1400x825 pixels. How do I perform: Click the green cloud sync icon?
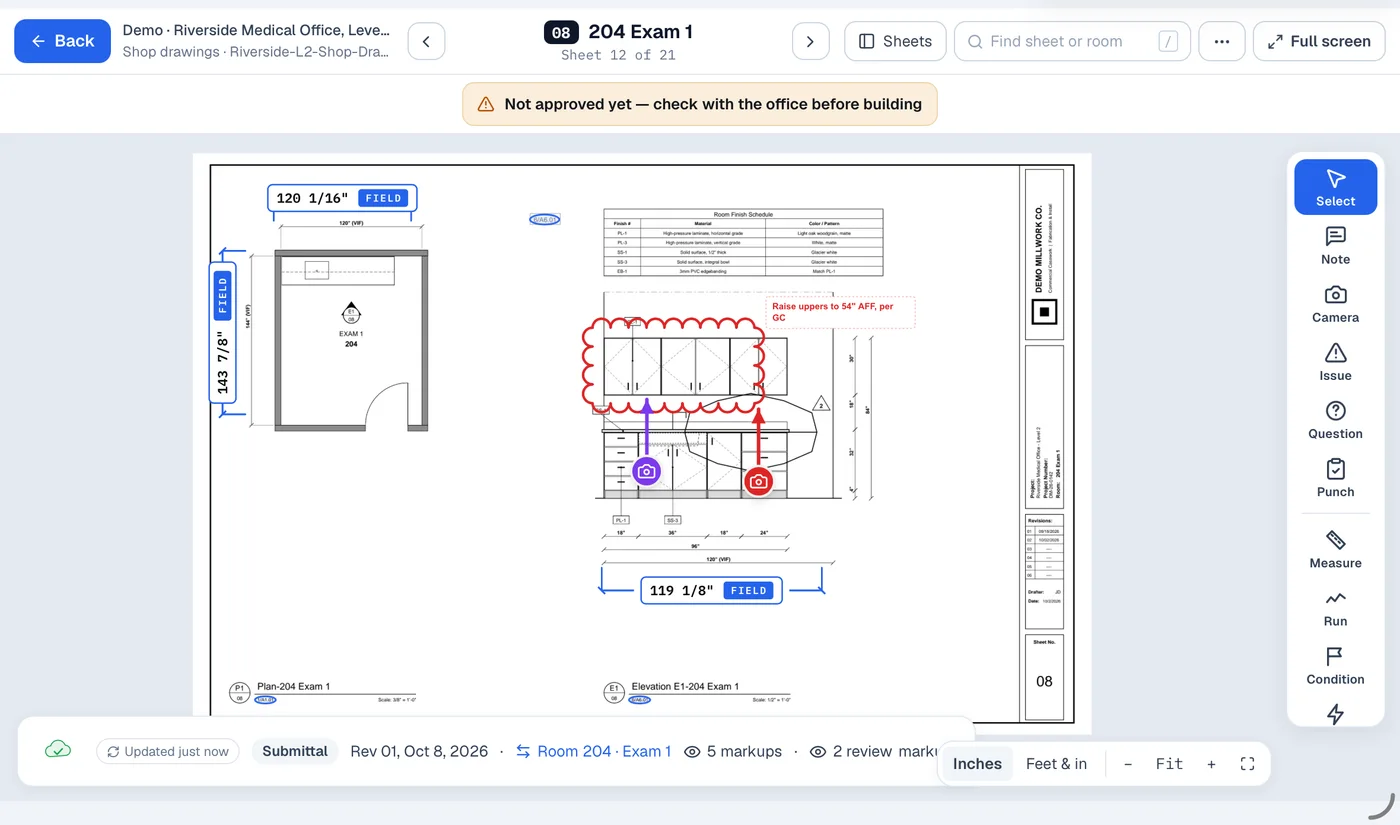pyautogui.click(x=58, y=750)
